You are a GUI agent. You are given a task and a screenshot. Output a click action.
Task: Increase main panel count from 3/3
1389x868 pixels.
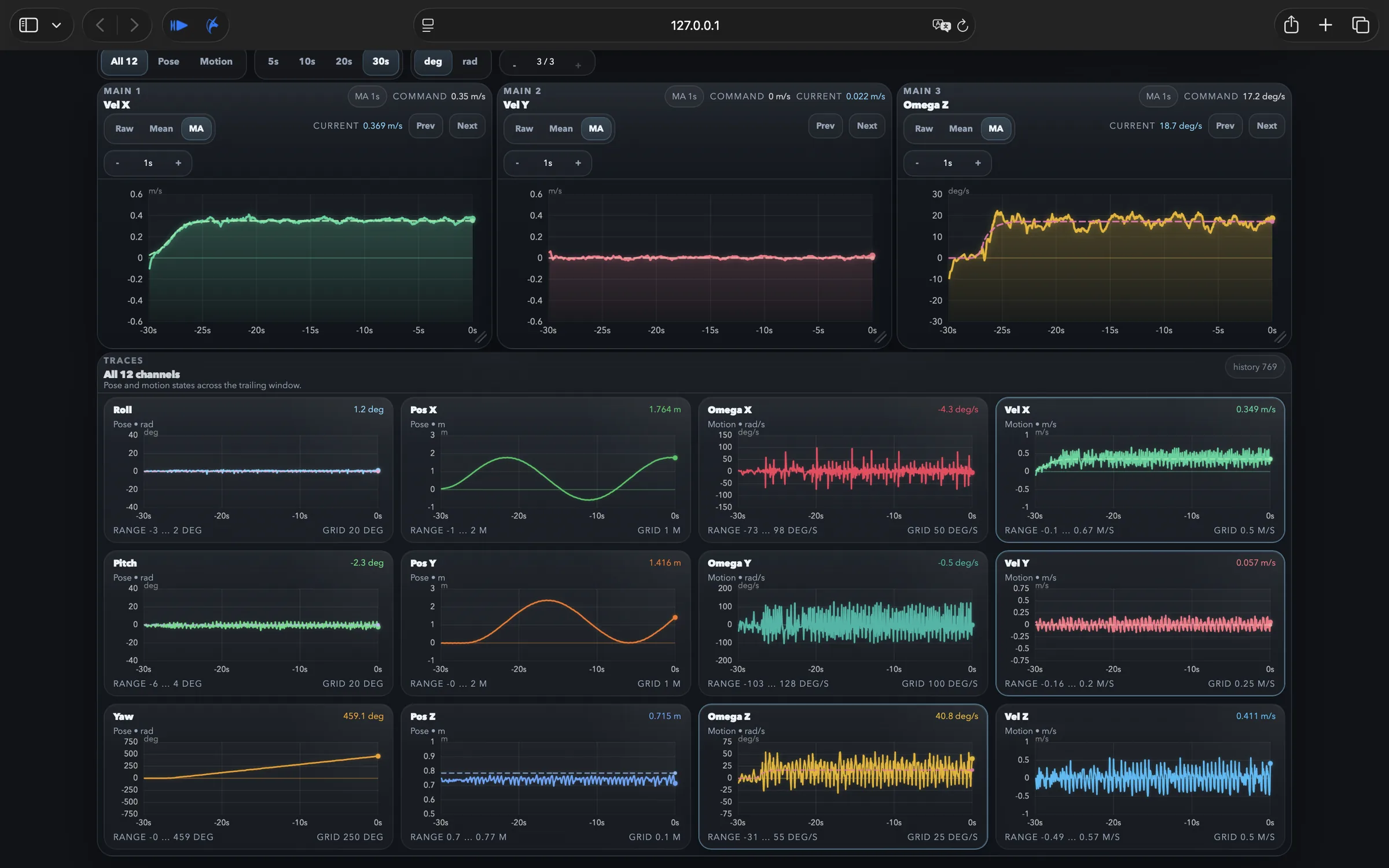coord(578,65)
